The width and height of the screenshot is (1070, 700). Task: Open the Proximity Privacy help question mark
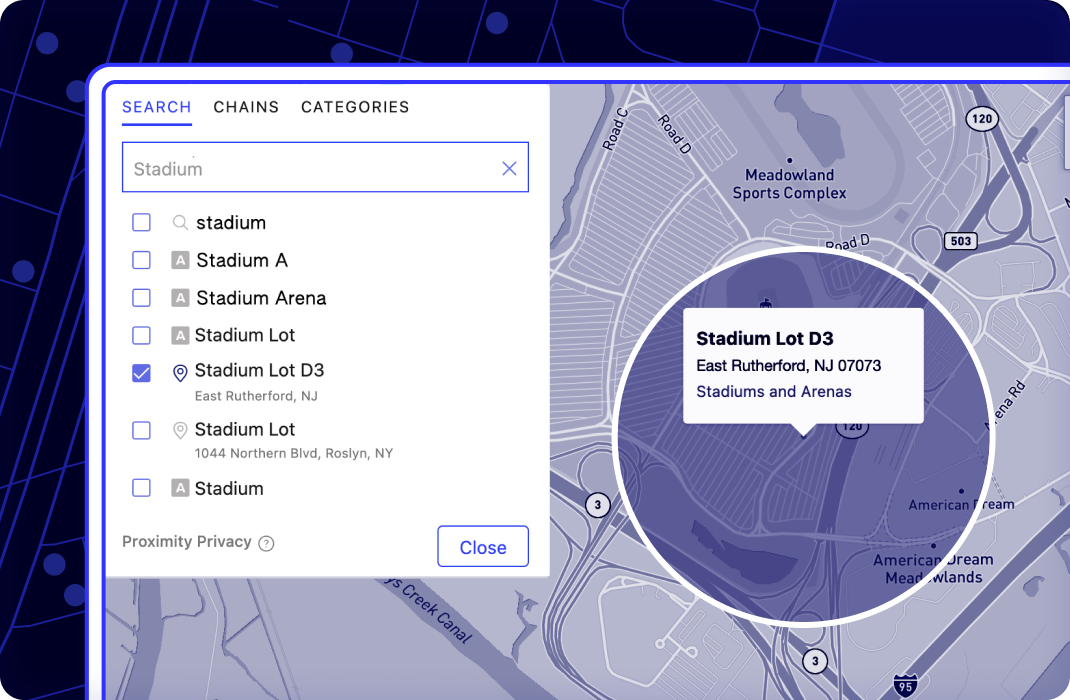[x=266, y=542]
